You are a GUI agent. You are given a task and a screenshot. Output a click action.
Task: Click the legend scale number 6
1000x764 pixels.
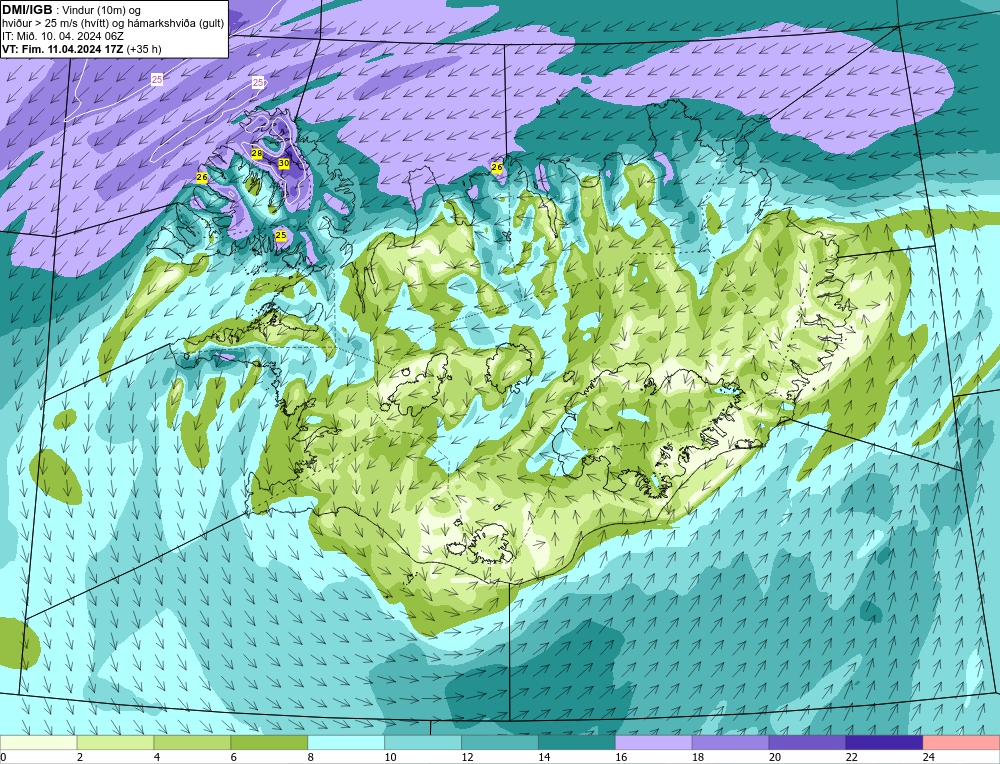coord(233,757)
